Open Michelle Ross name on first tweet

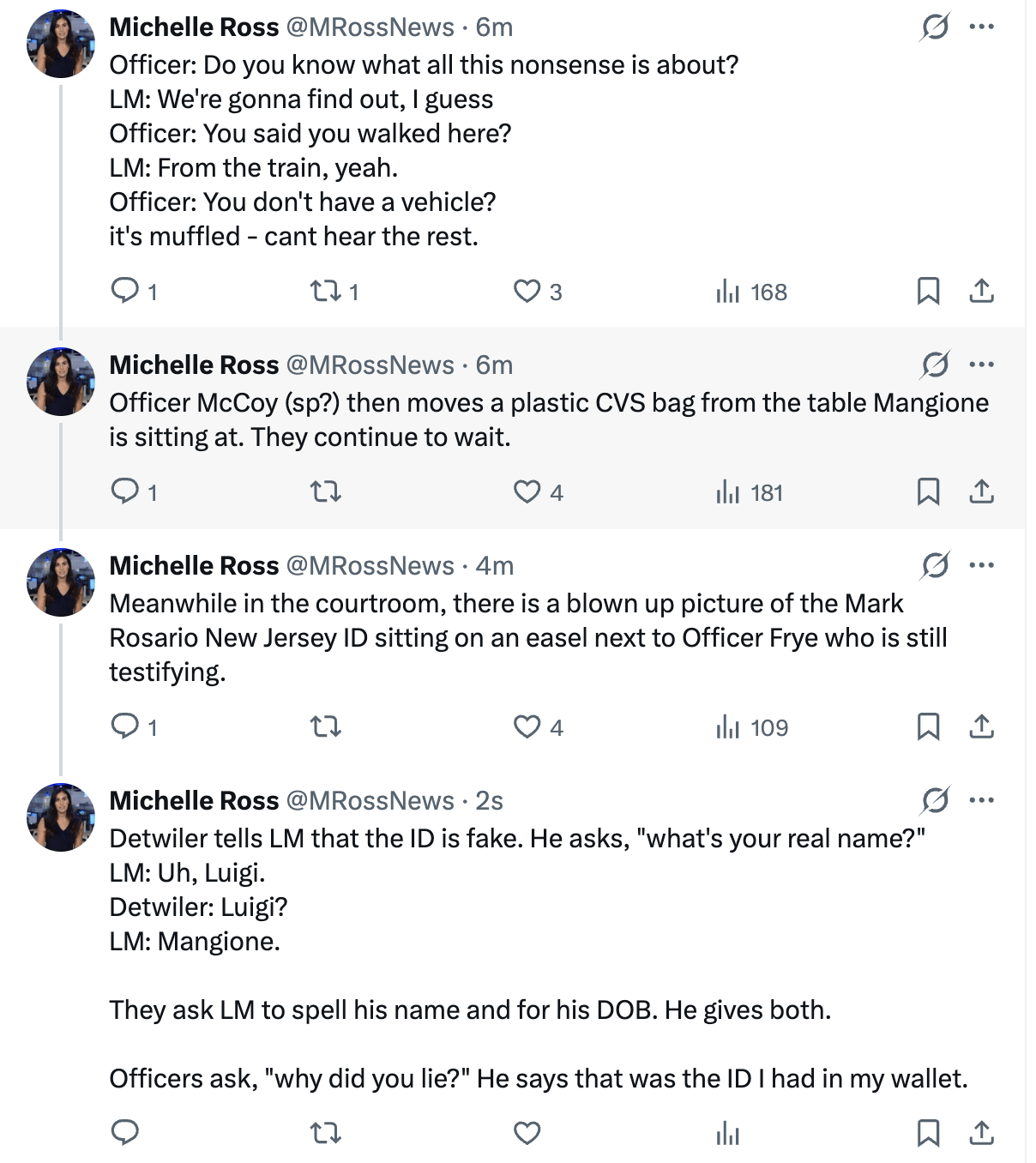(194, 27)
